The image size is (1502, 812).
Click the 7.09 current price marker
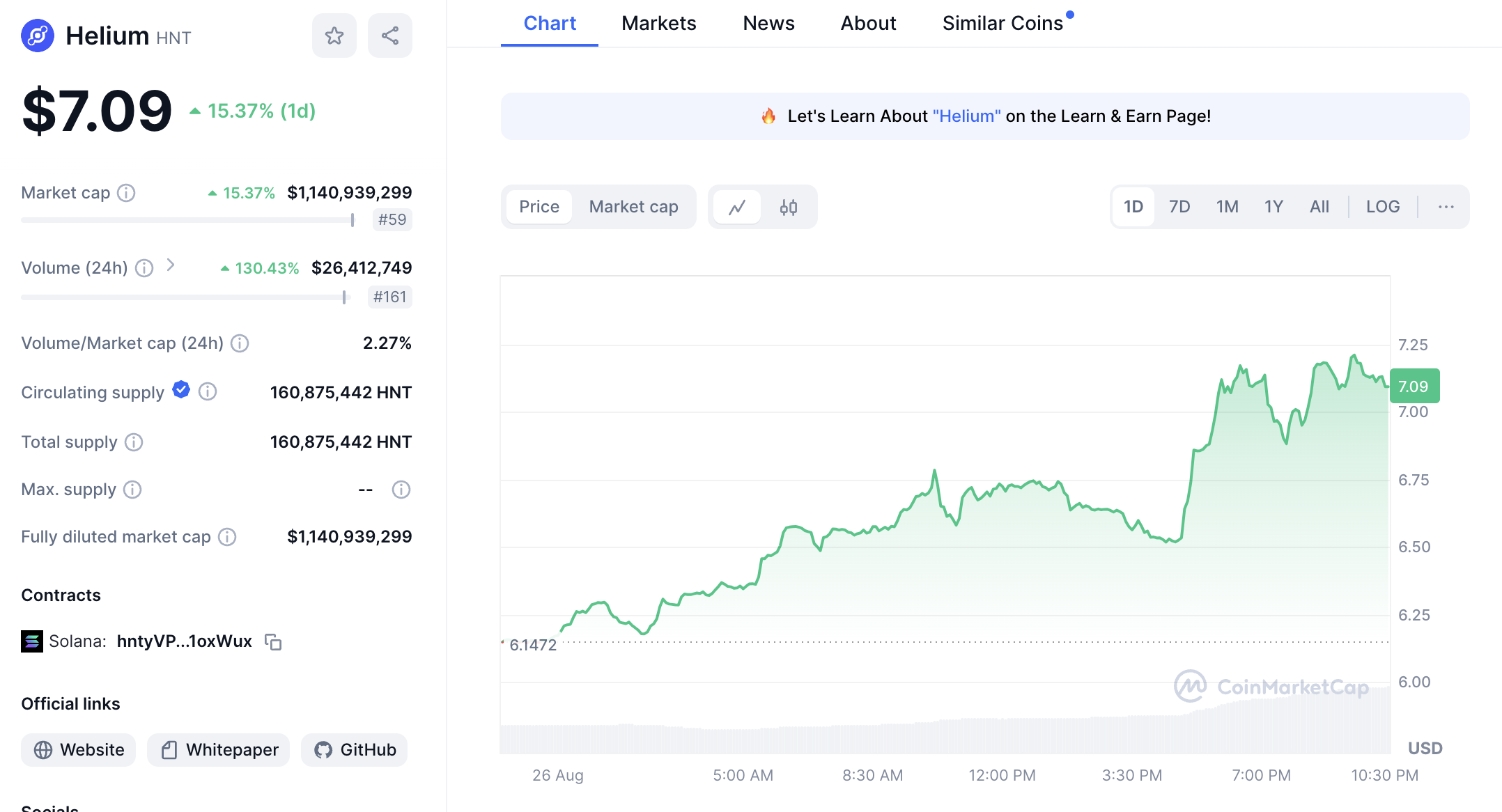[1414, 387]
